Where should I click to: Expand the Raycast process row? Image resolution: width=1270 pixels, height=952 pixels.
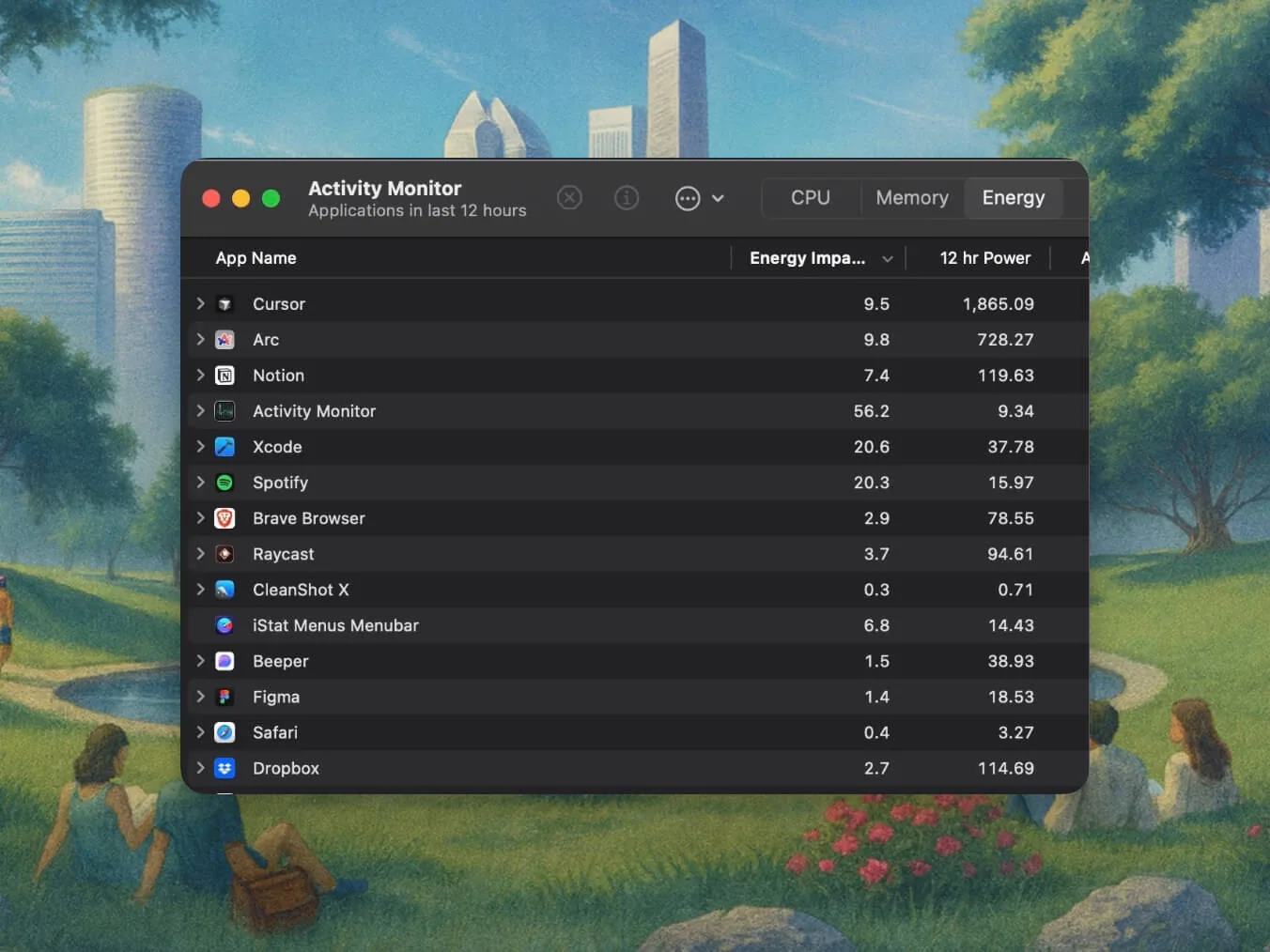coord(200,553)
